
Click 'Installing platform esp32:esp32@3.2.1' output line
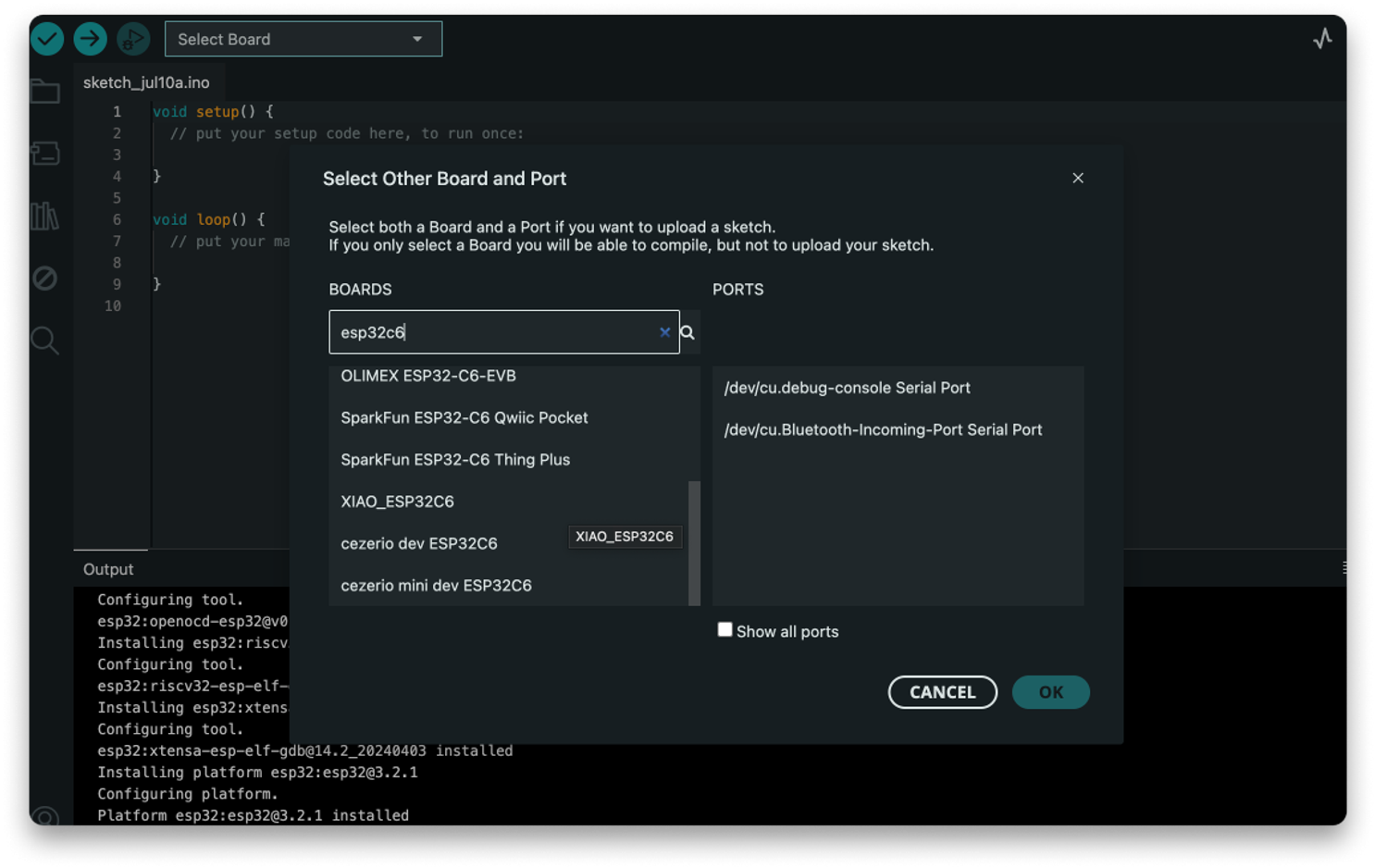coord(257,772)
